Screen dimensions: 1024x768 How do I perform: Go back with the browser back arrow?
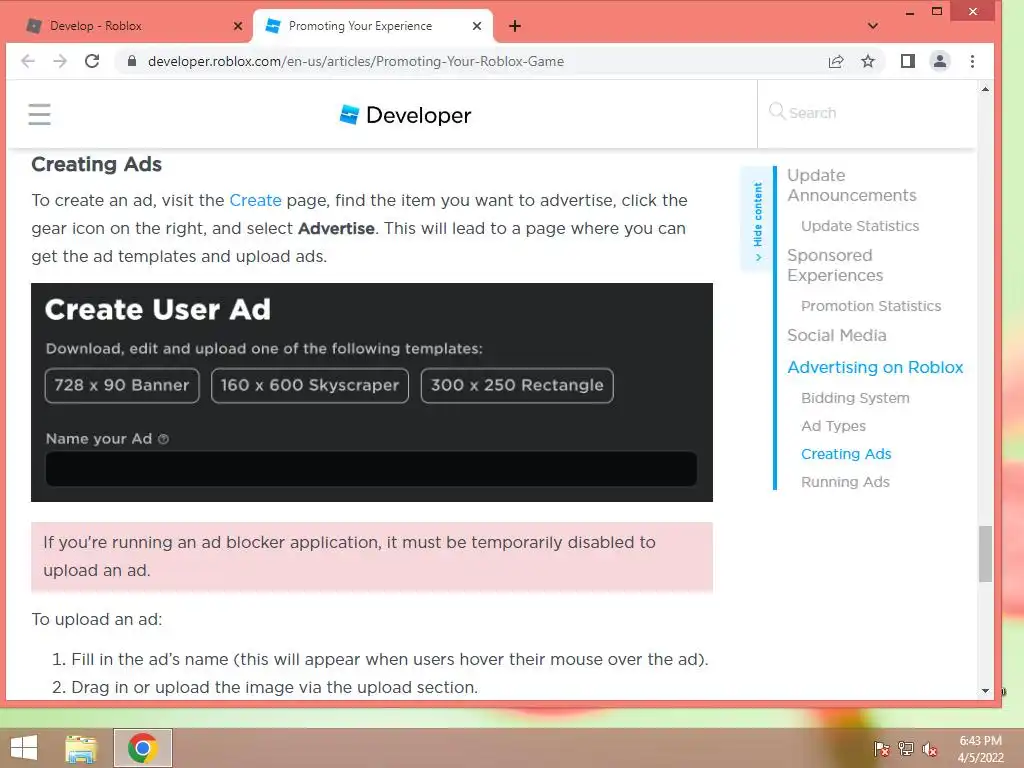pyautogui.click(x=27, y=61)
